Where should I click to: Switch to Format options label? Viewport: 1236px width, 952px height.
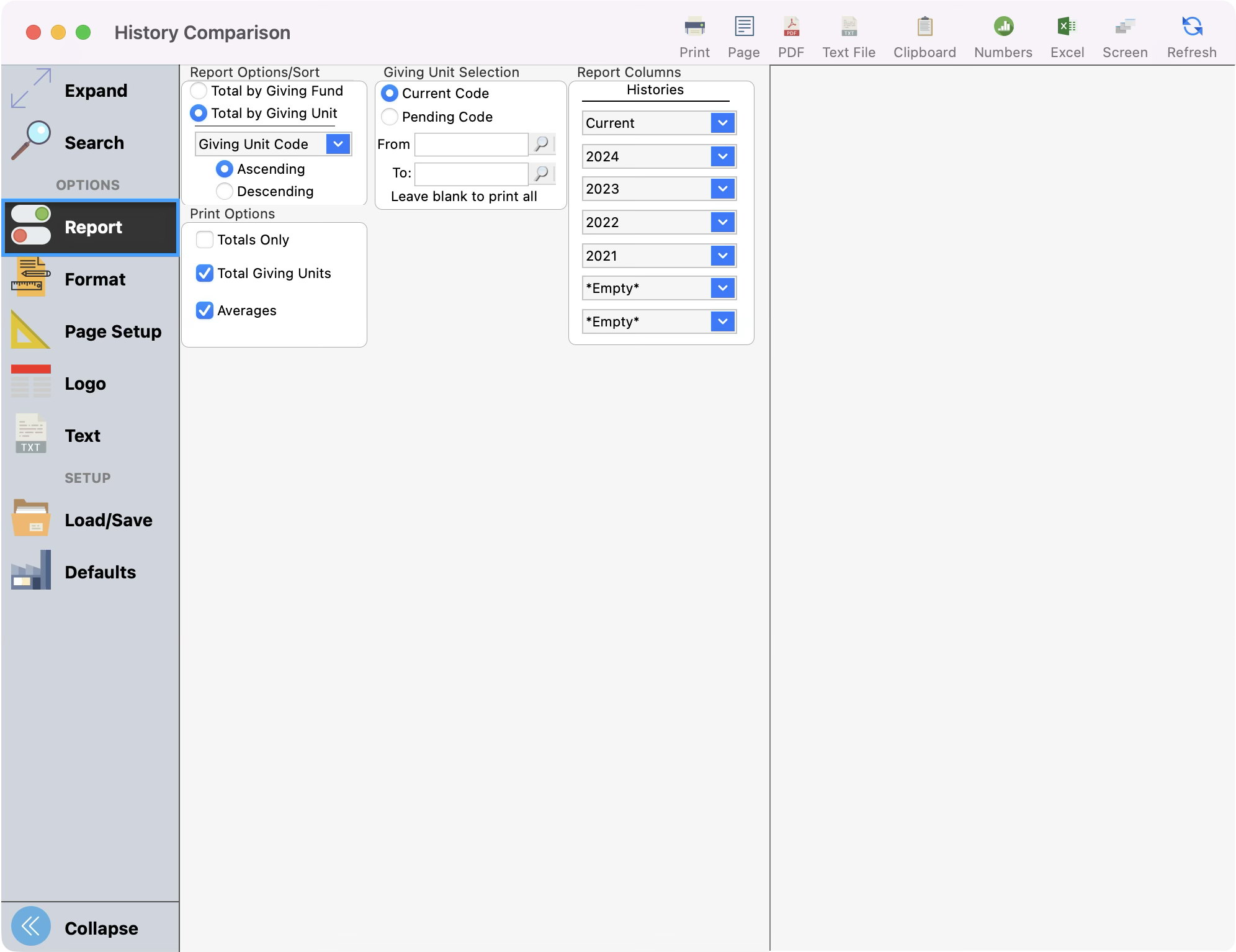(x=95, y=279)
